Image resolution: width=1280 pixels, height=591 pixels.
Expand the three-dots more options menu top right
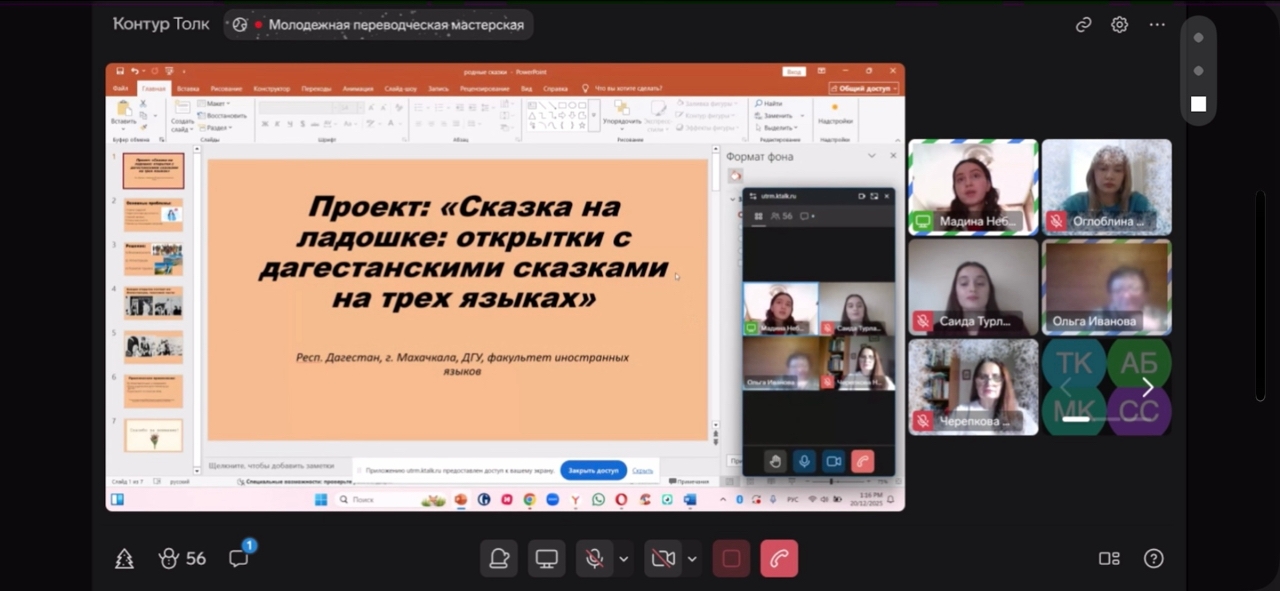click(x=1157, y=24)
